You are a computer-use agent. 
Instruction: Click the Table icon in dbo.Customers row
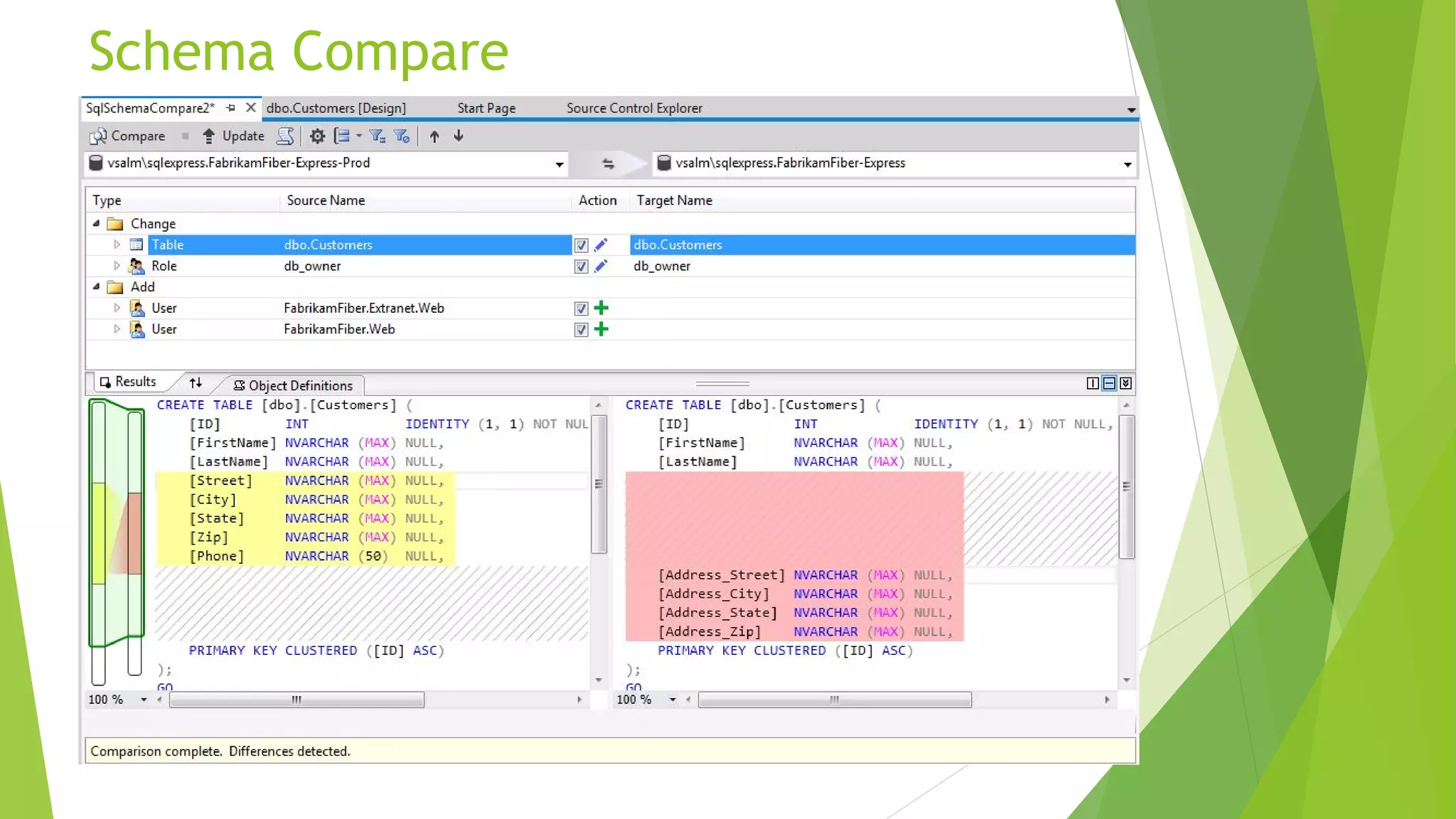(136, 245)
